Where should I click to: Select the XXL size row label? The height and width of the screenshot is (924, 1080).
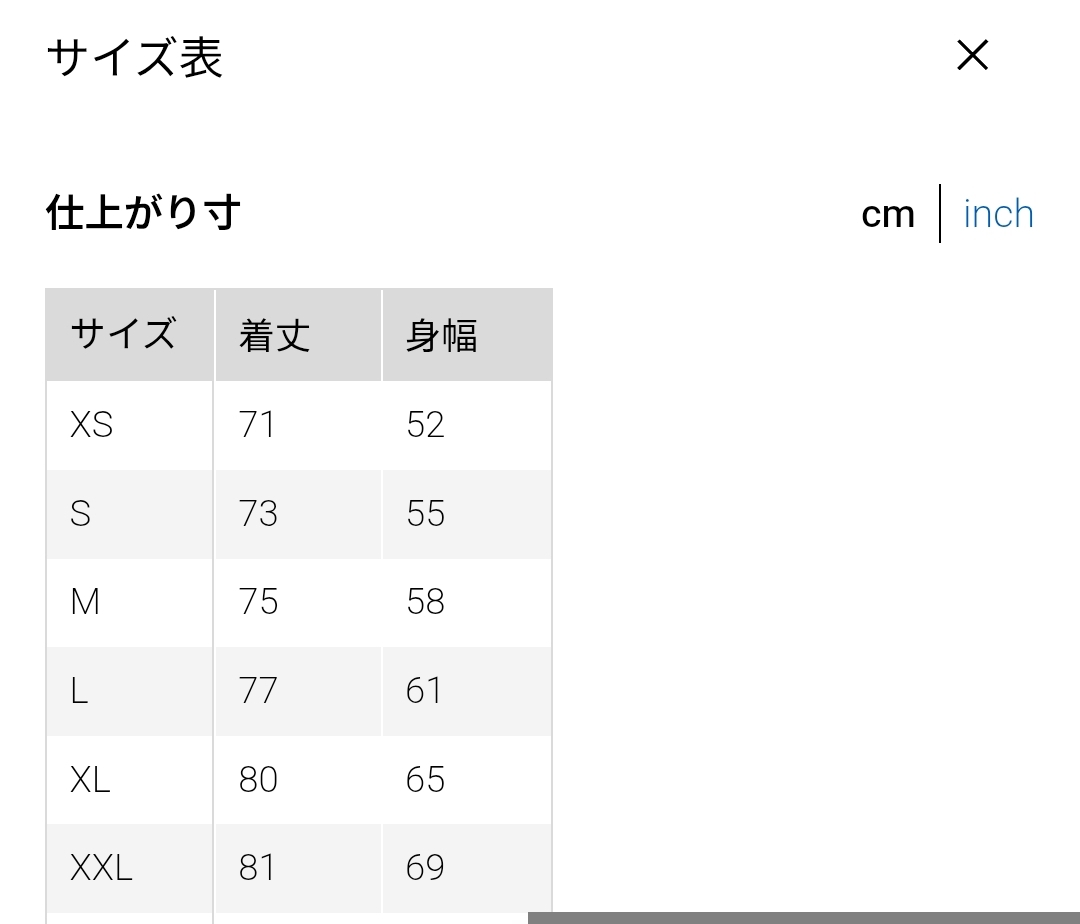click(x=101, y=867)
